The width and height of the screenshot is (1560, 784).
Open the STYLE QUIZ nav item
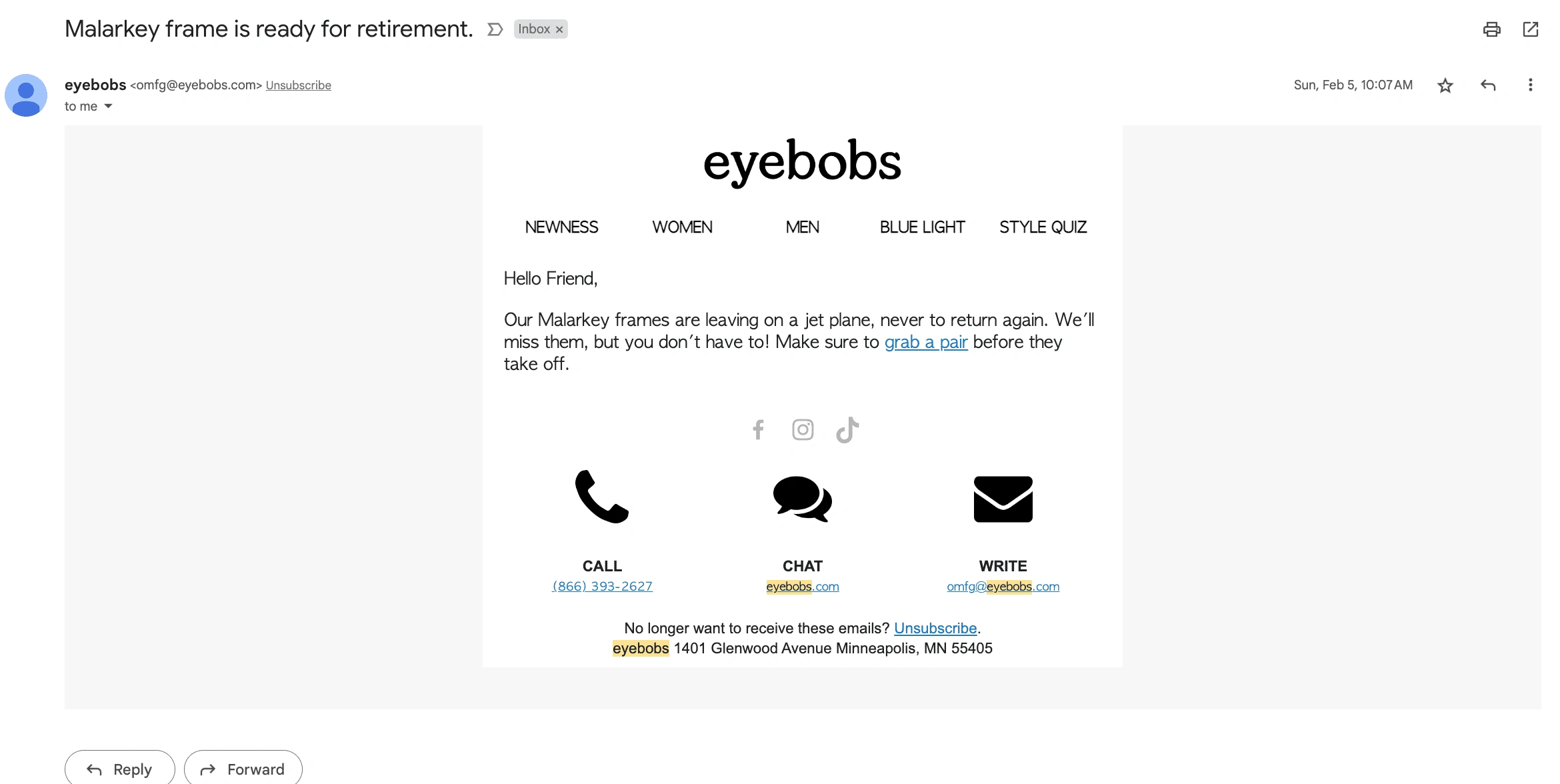tap(1043, 227)
